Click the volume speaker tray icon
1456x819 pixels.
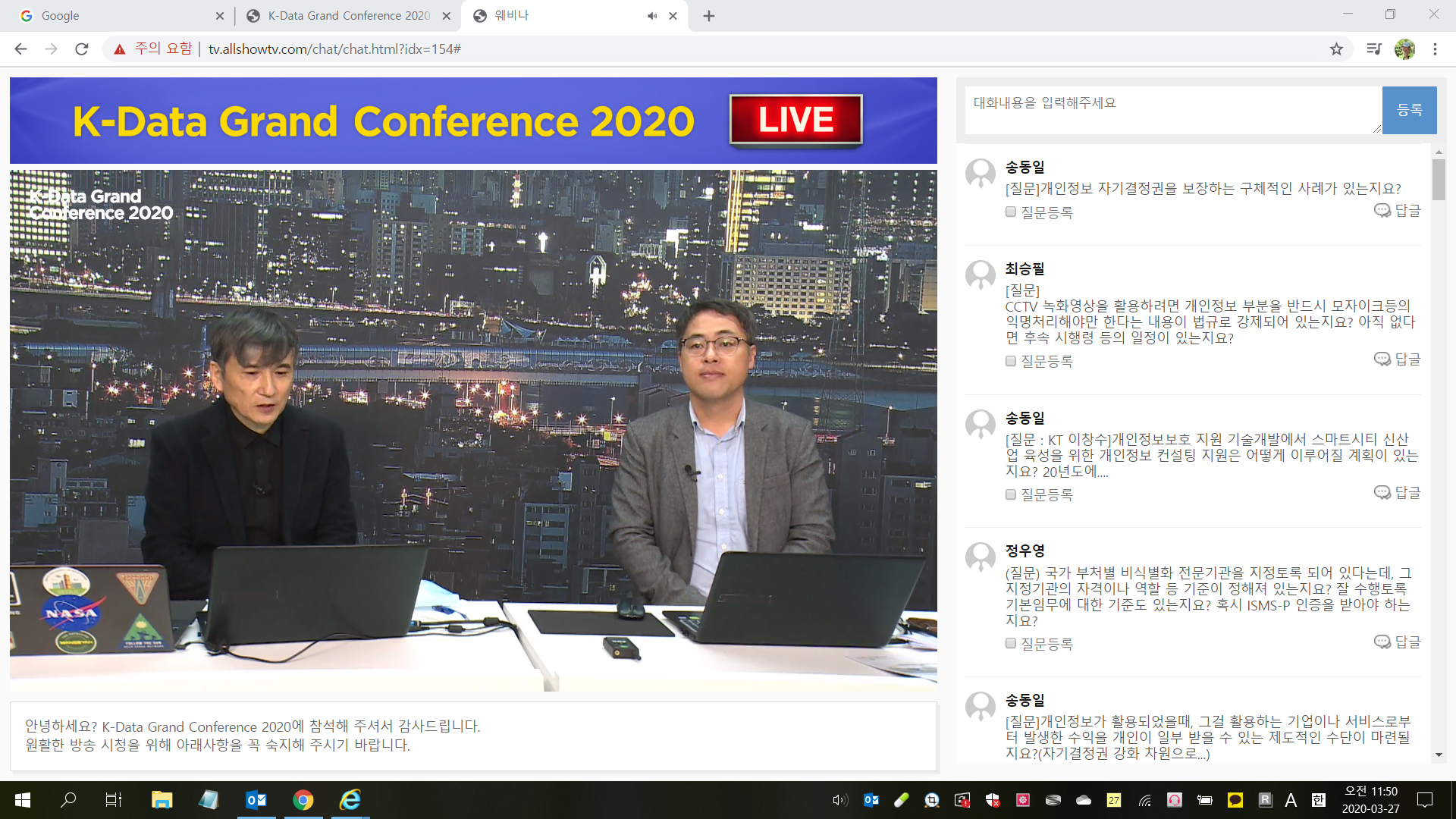839,800
